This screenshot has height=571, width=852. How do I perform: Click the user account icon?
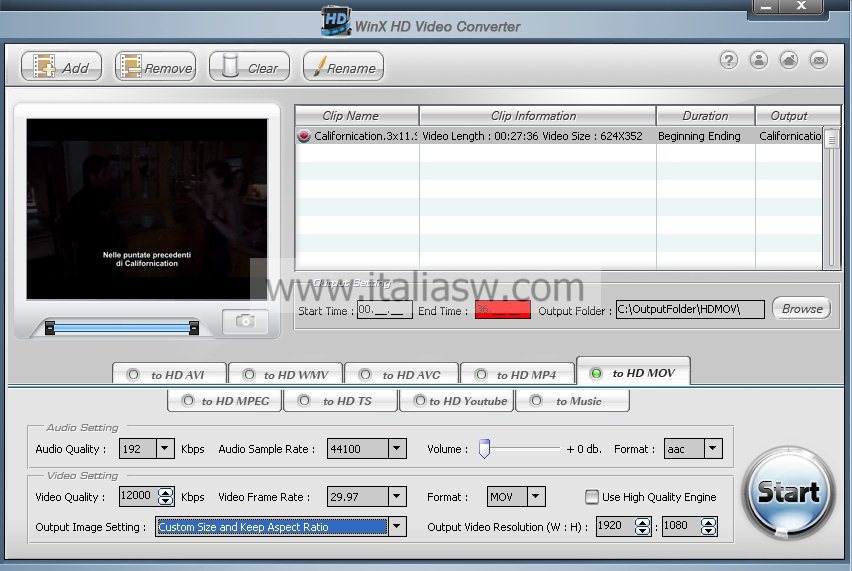[x=759, y=60]
